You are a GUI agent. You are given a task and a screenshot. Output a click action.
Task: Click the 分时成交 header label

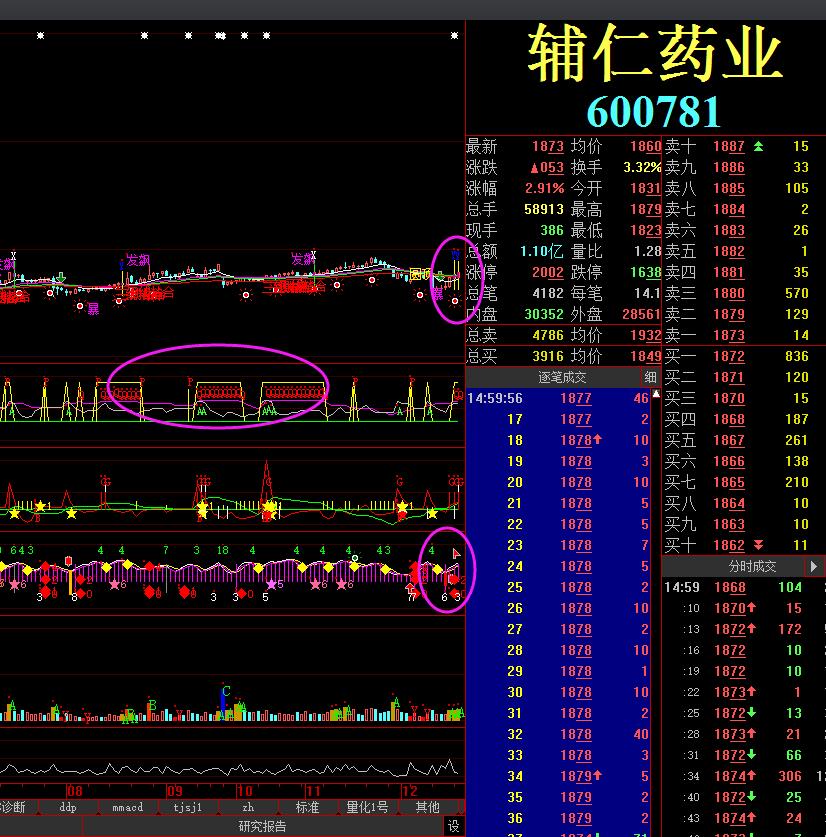(752, 566)
